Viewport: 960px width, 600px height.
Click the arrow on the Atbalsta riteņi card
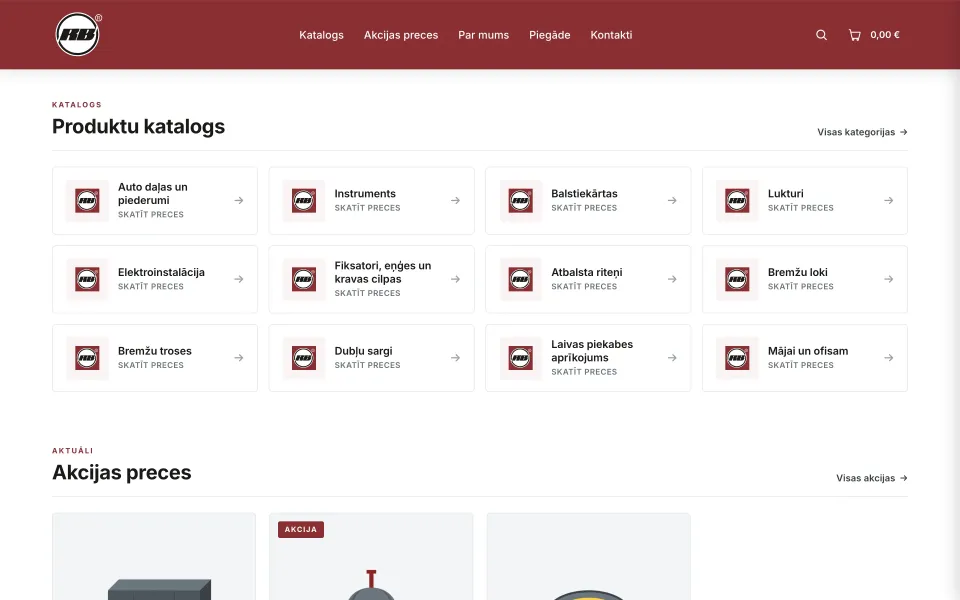click(x=672, y=279)
